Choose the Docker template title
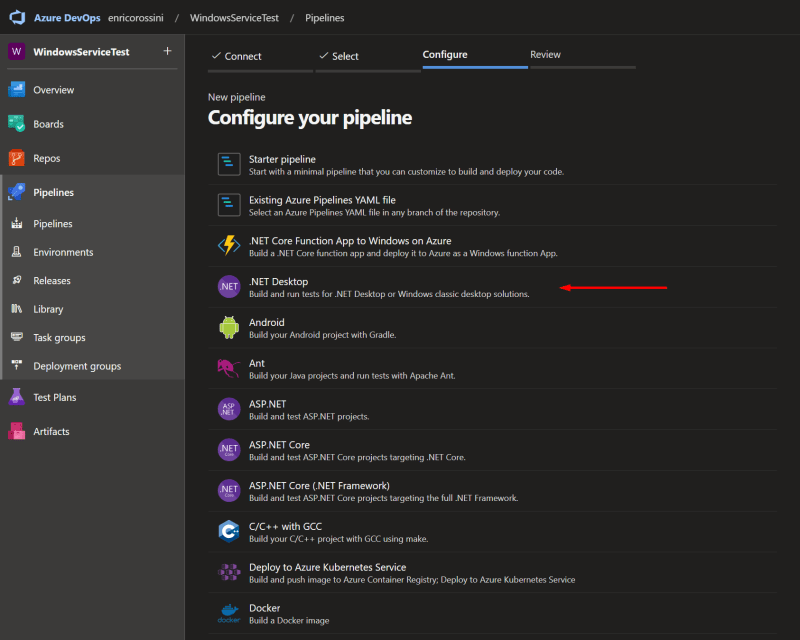 (x=264, y=608)
